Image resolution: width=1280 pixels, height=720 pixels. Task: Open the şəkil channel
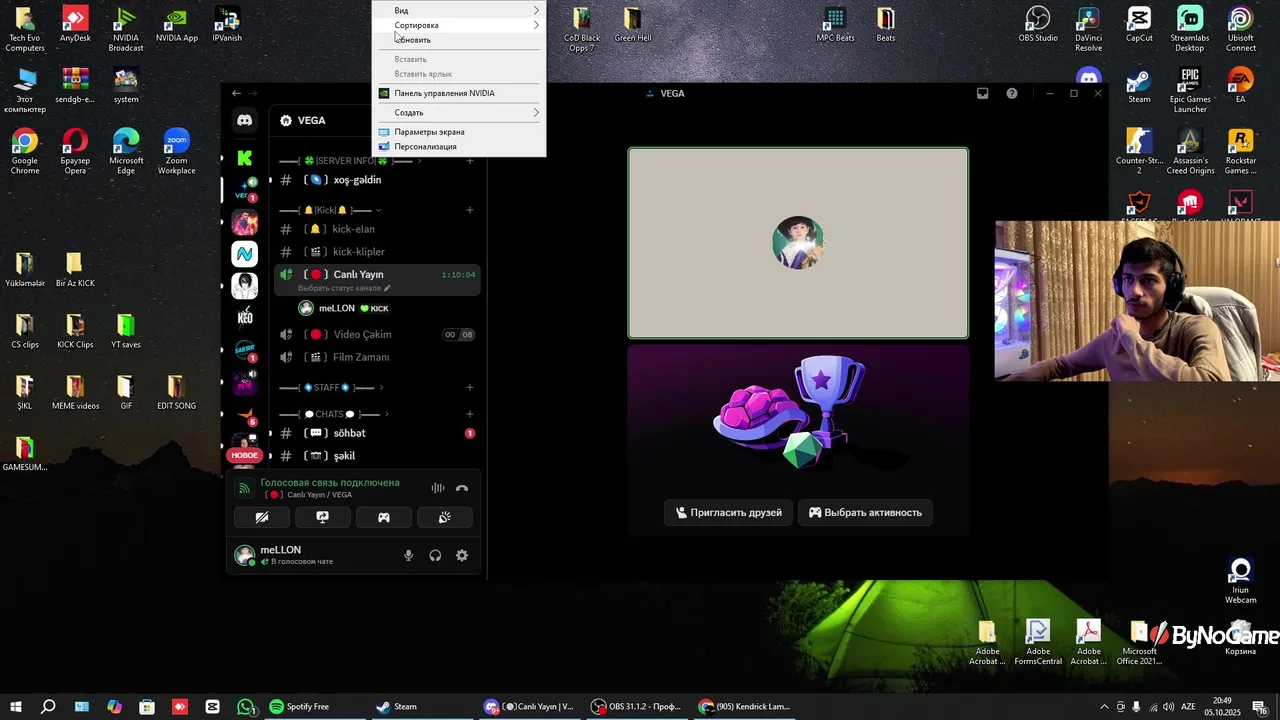377,456
